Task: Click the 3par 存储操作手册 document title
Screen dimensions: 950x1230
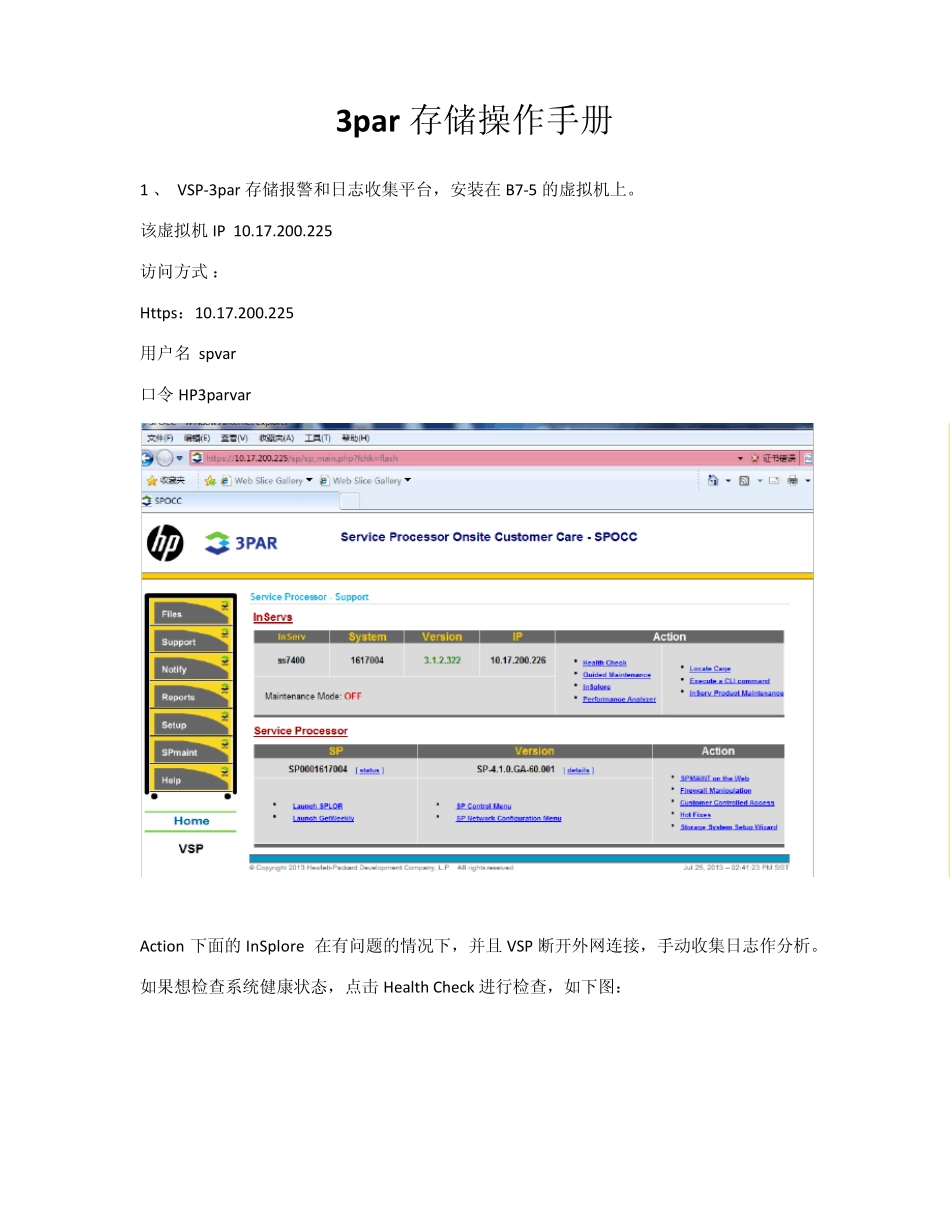Action: (x=474, y=121)
